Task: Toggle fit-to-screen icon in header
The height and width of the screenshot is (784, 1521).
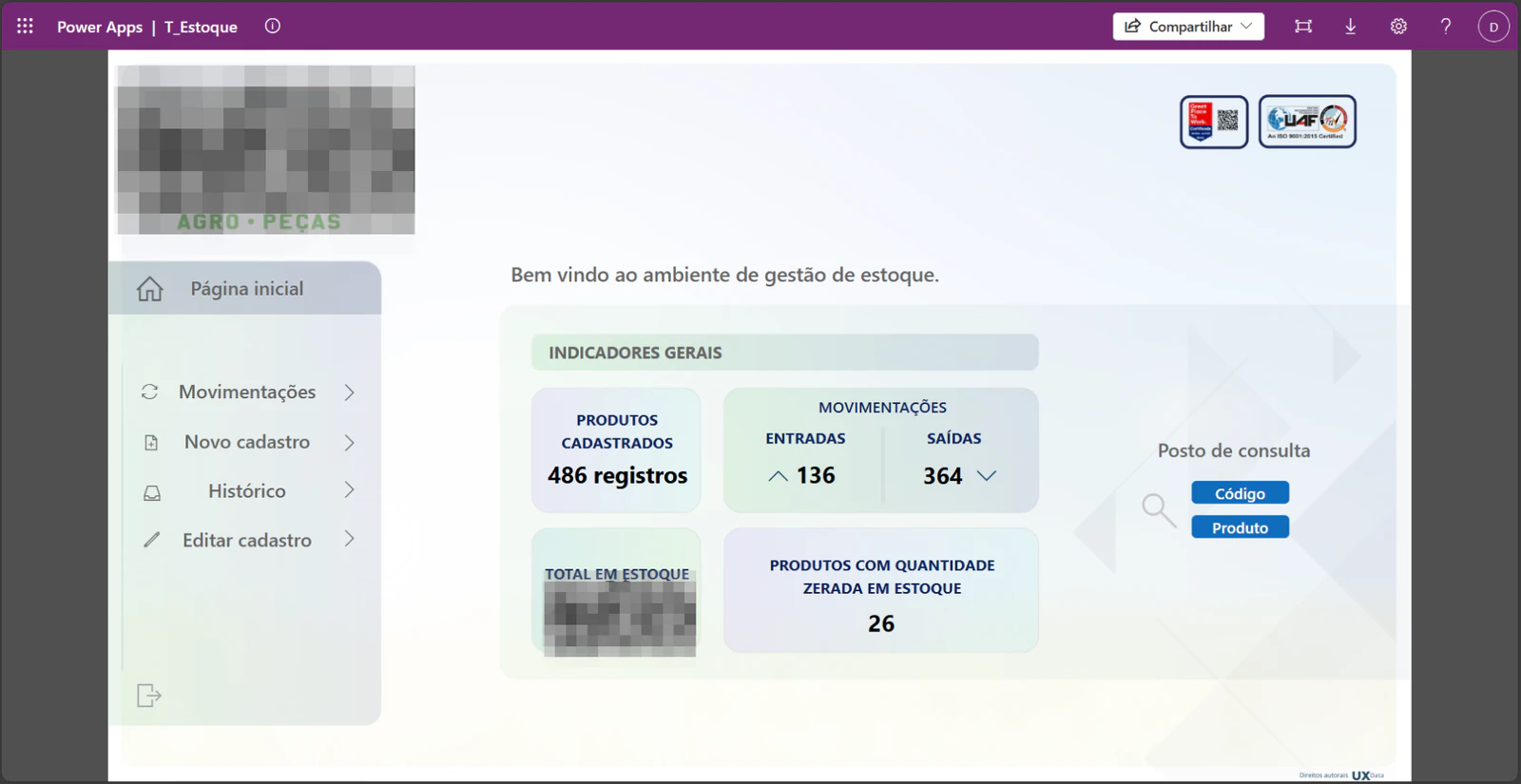Action: click(x=1303, y=27)
